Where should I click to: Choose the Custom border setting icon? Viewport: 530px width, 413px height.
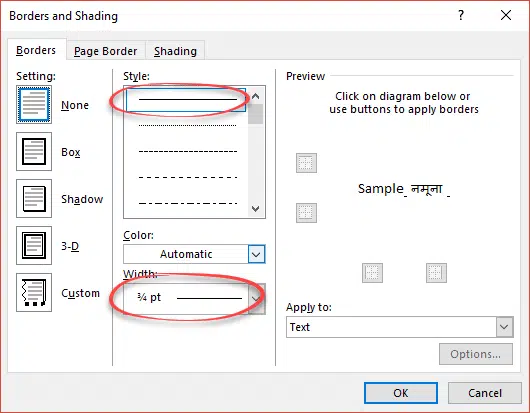coord(34,292)
